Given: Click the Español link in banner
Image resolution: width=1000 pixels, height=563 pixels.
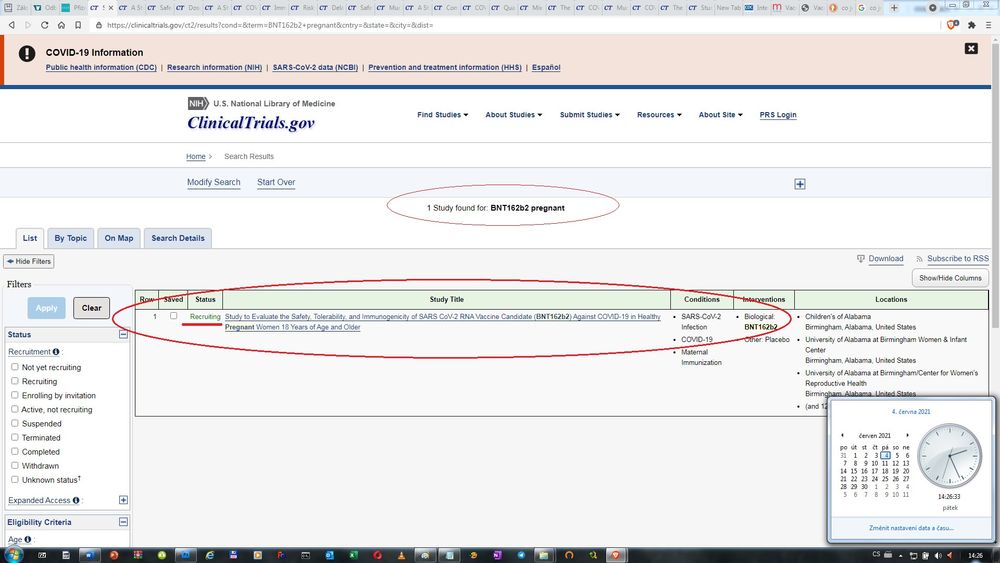Looking at the screenshot, I should 546,68.
